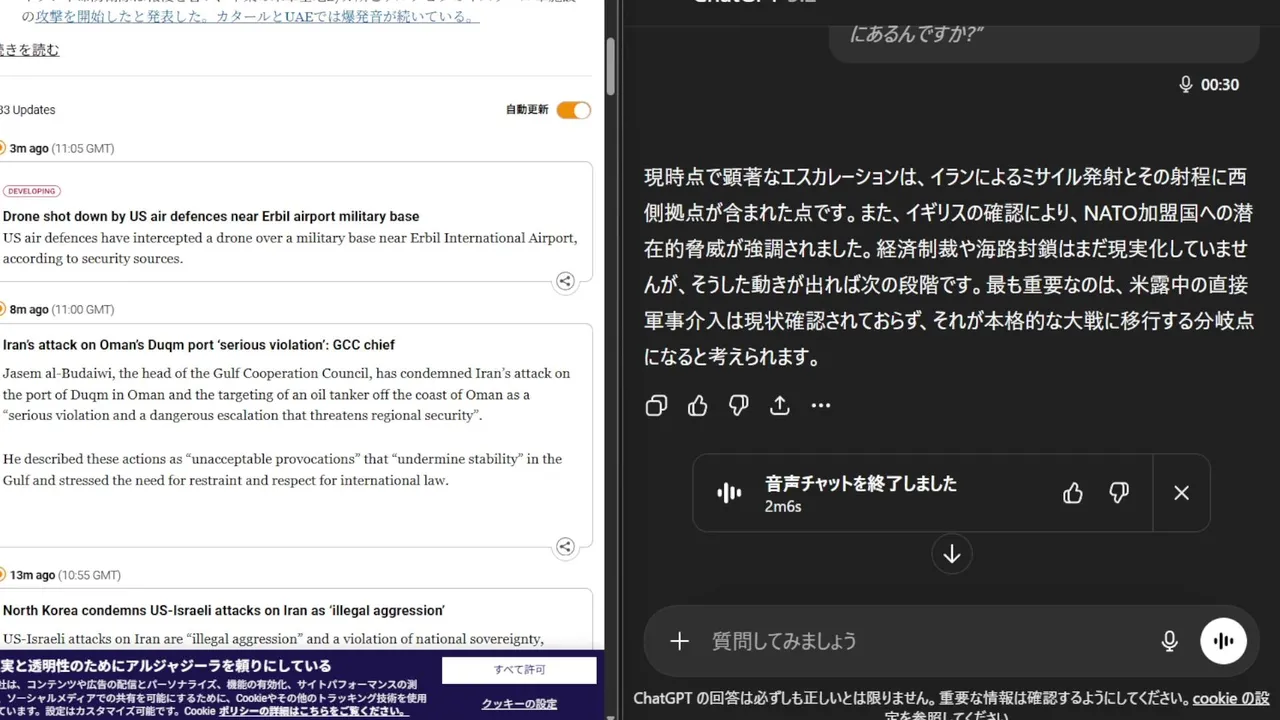
Task: Open more actions for the ChatGPT response
Action: (x=821, y=405)
